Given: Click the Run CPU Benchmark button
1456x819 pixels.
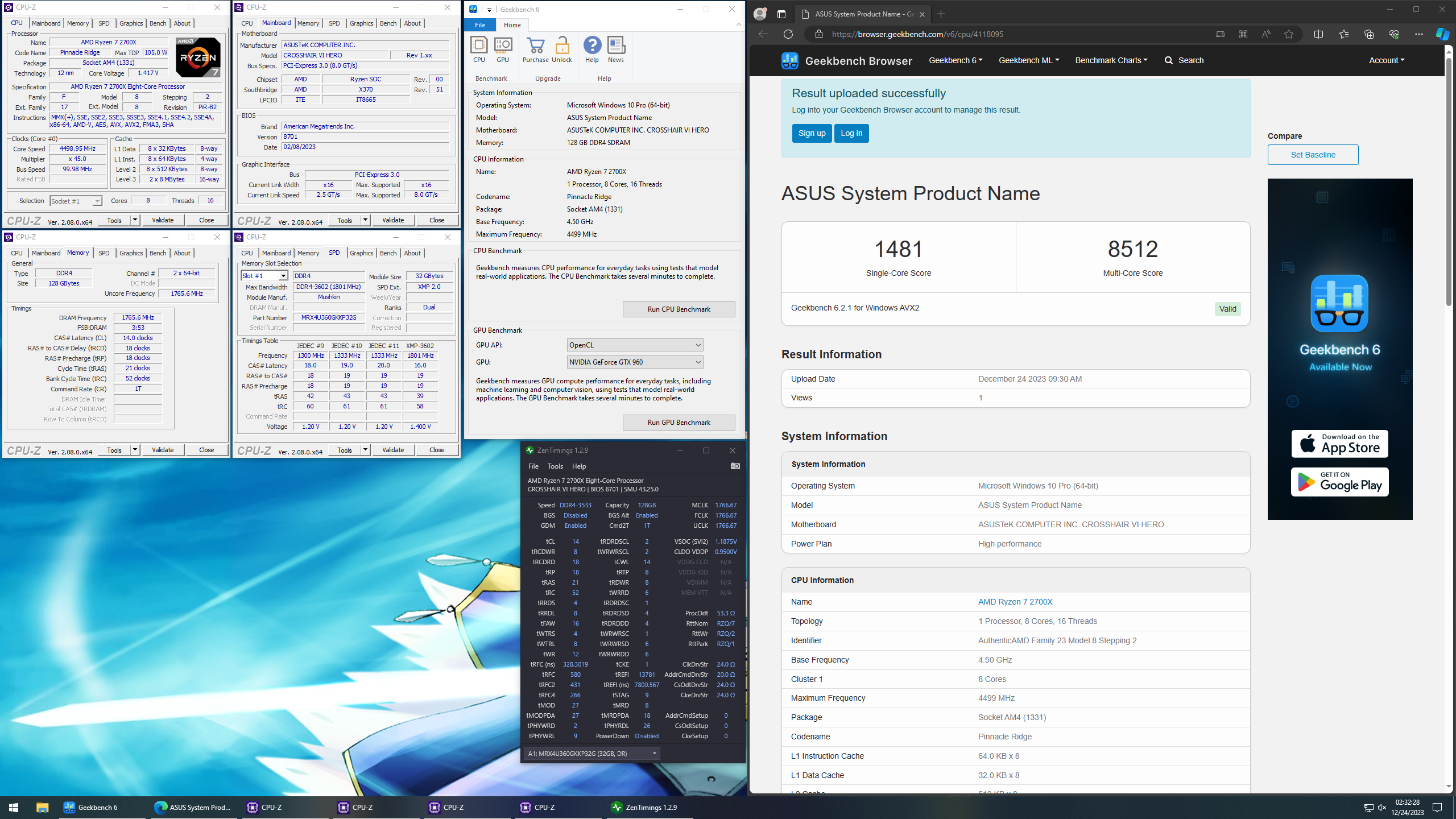Looking at the screenshot, I should pyautogui.click(x=679, y=309).
